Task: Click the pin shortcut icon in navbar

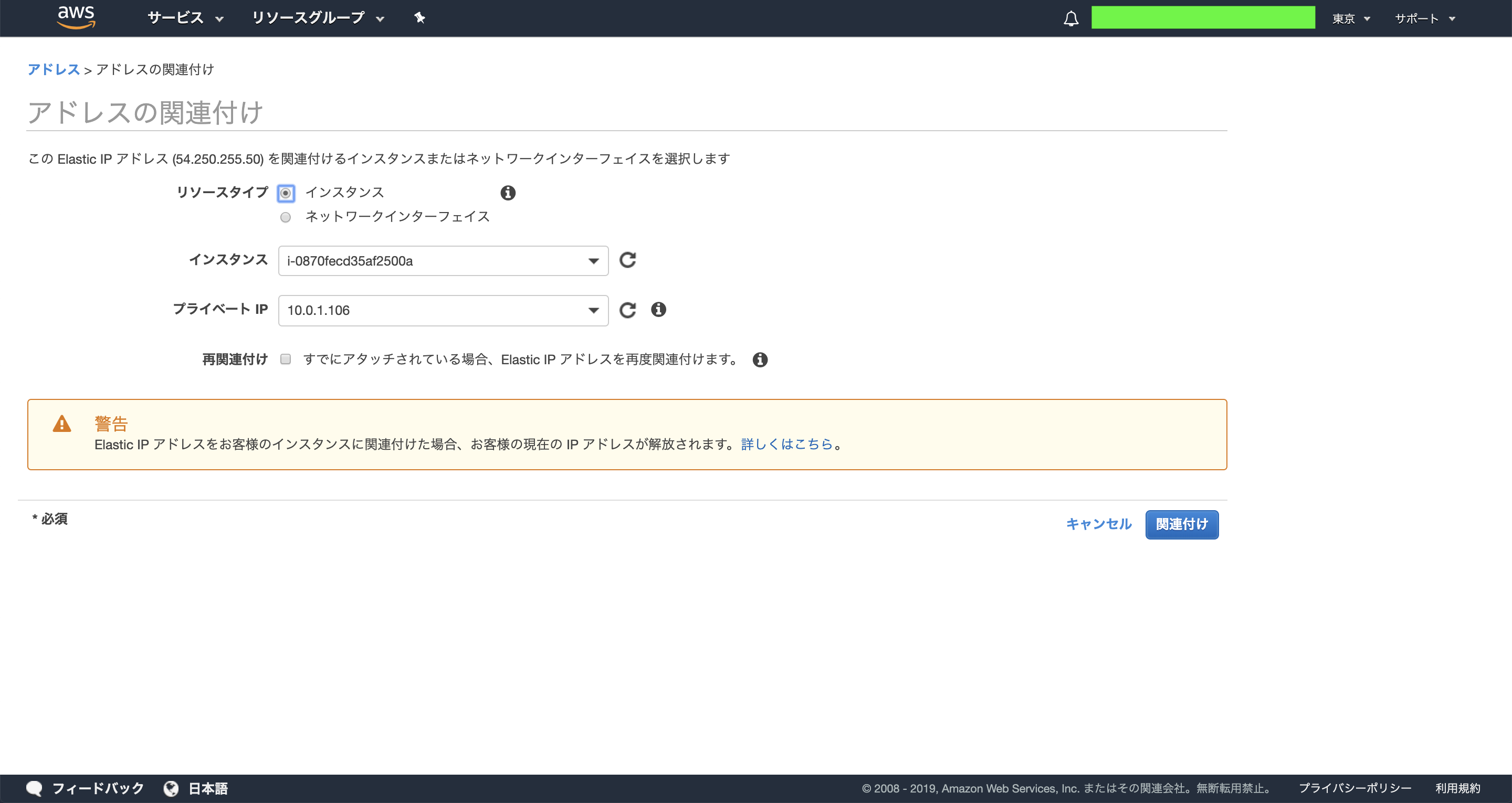Action: coord(419,18)
